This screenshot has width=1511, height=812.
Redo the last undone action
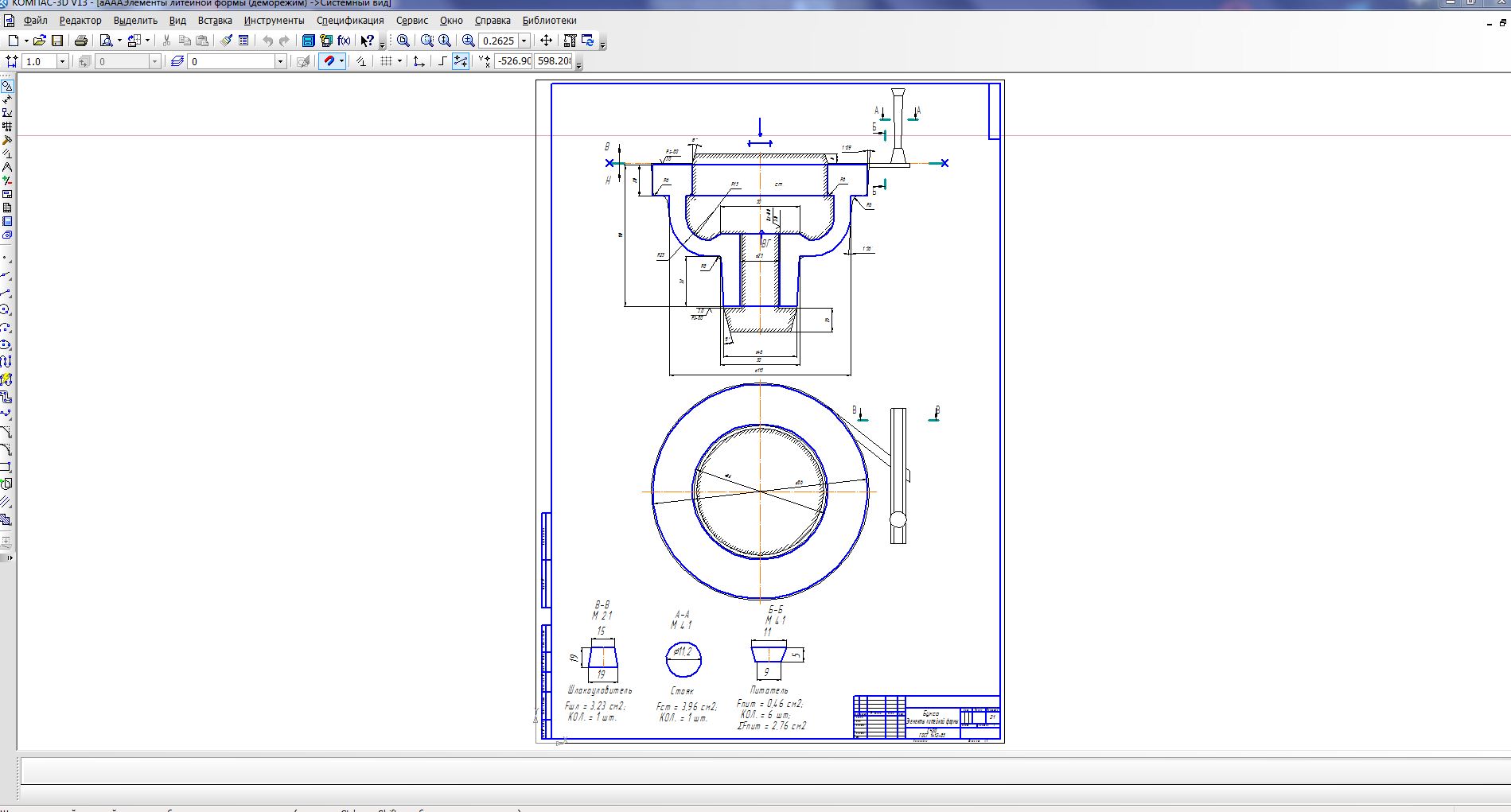coord(284,41)
